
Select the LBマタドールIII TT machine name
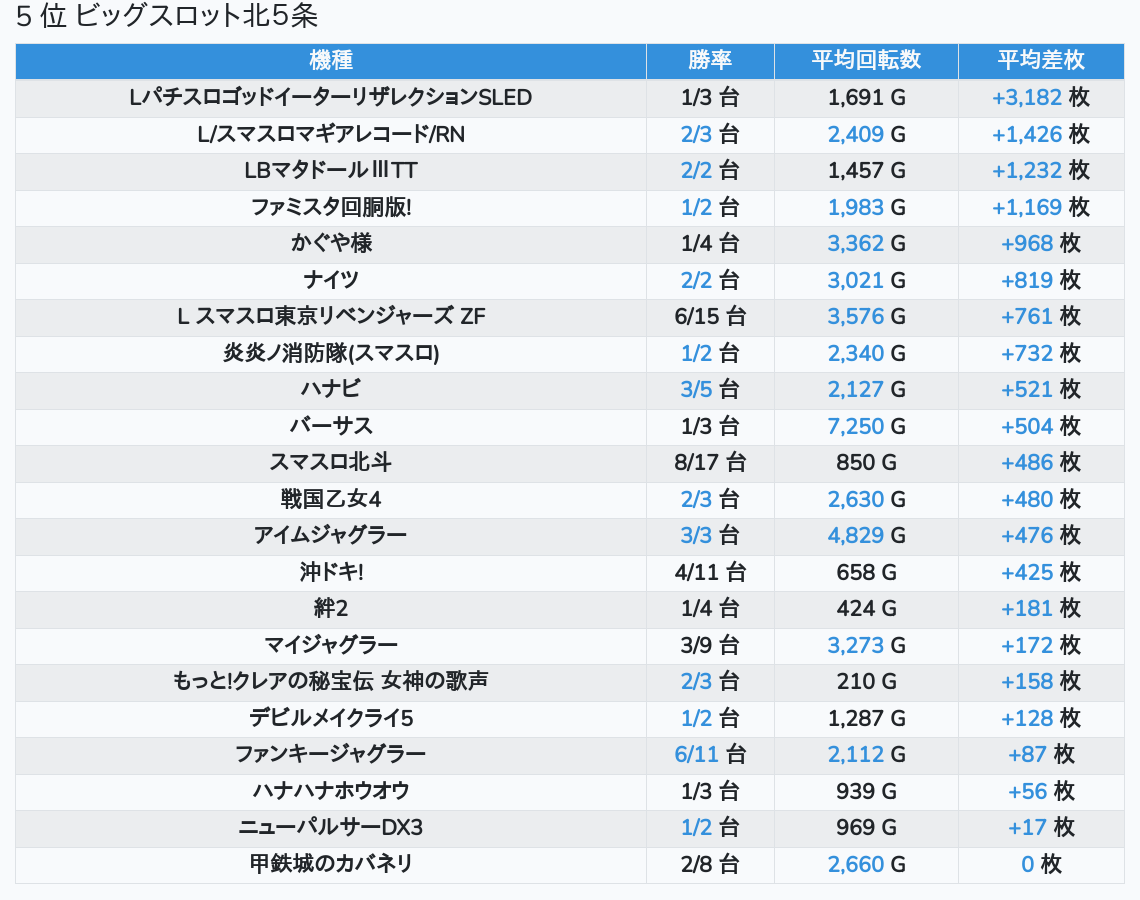click(x=331, y=170)
